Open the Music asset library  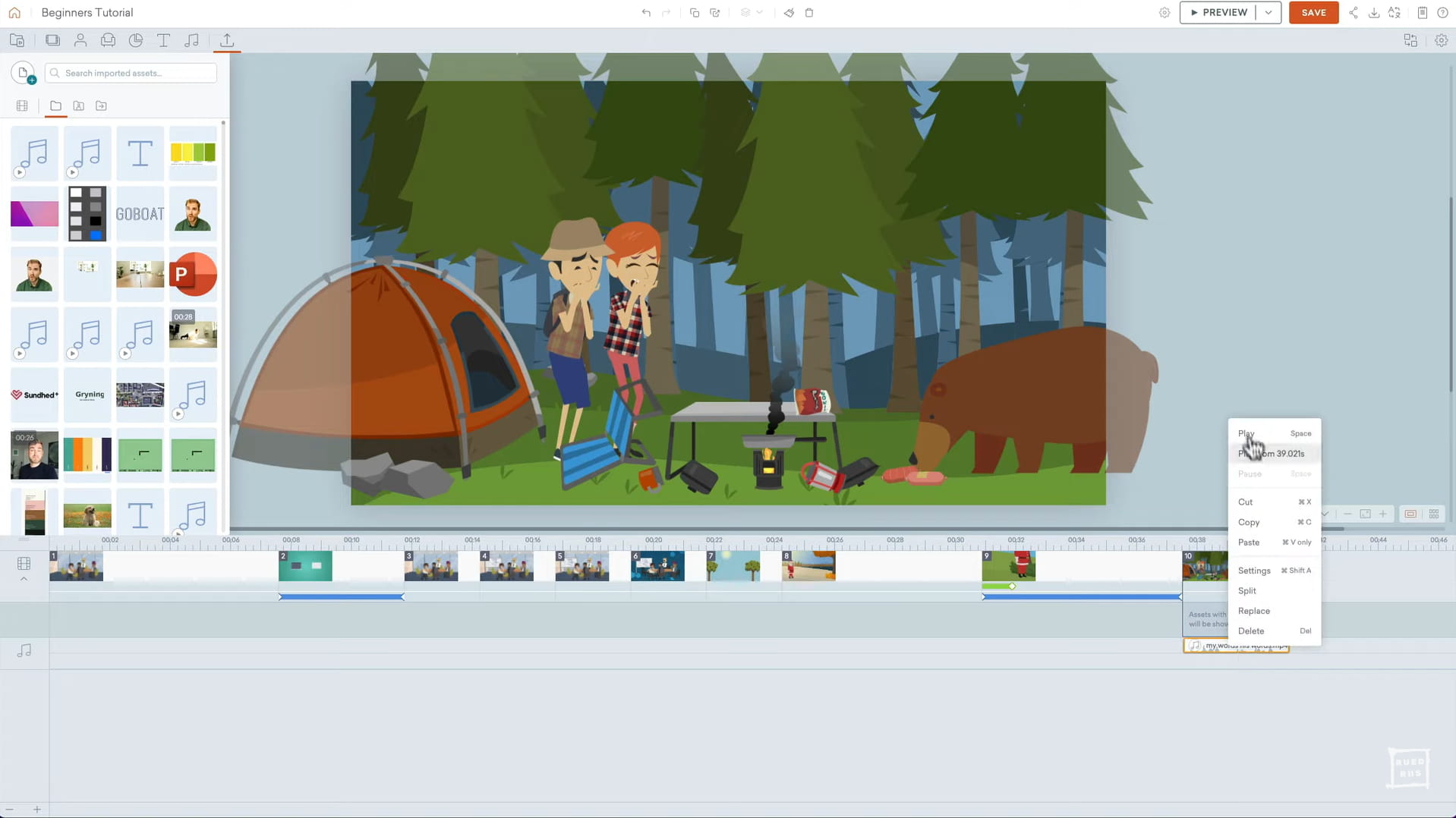click(x=191, y=39)
